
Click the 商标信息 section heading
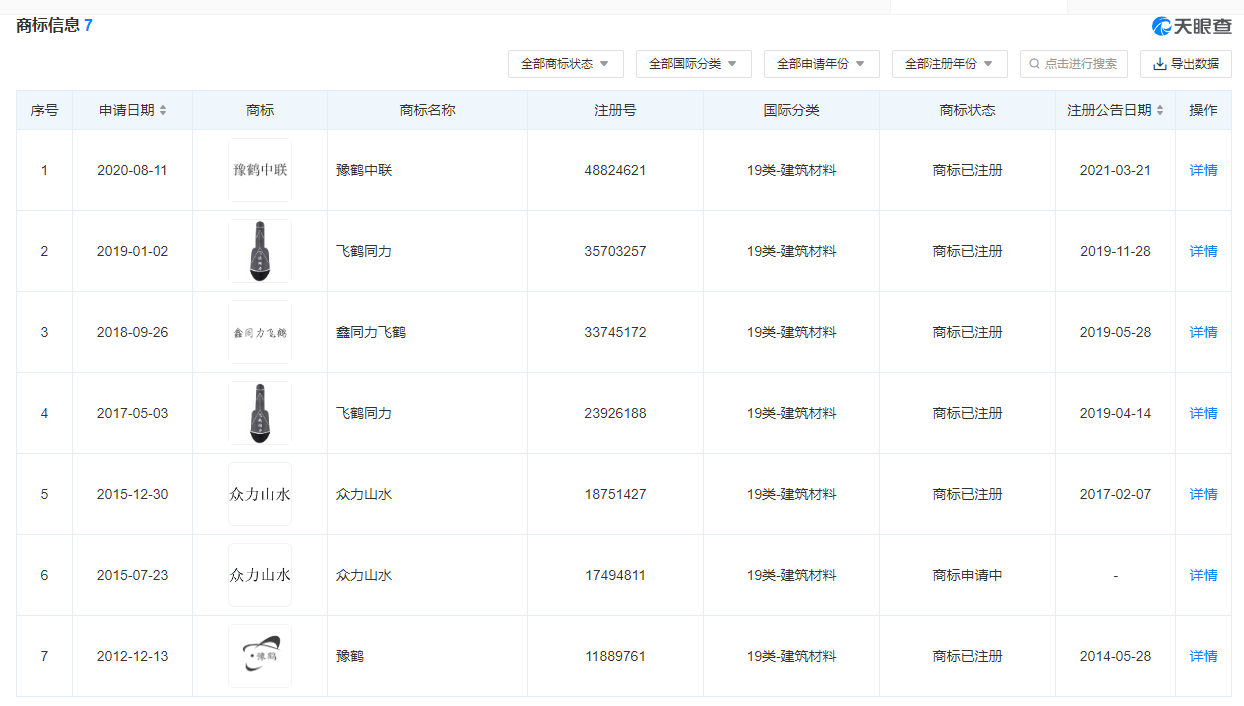click(48, 26)
